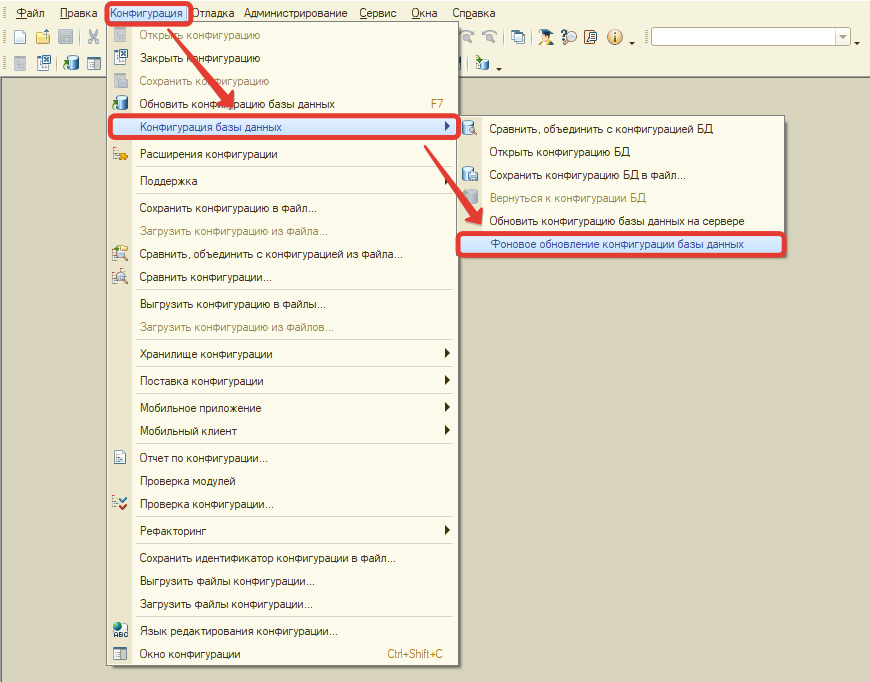The height and width of the screenshot is (682, 870).
Task: Choose Выгрузить файлы конфигурации...
Action: tap(283, 582)
